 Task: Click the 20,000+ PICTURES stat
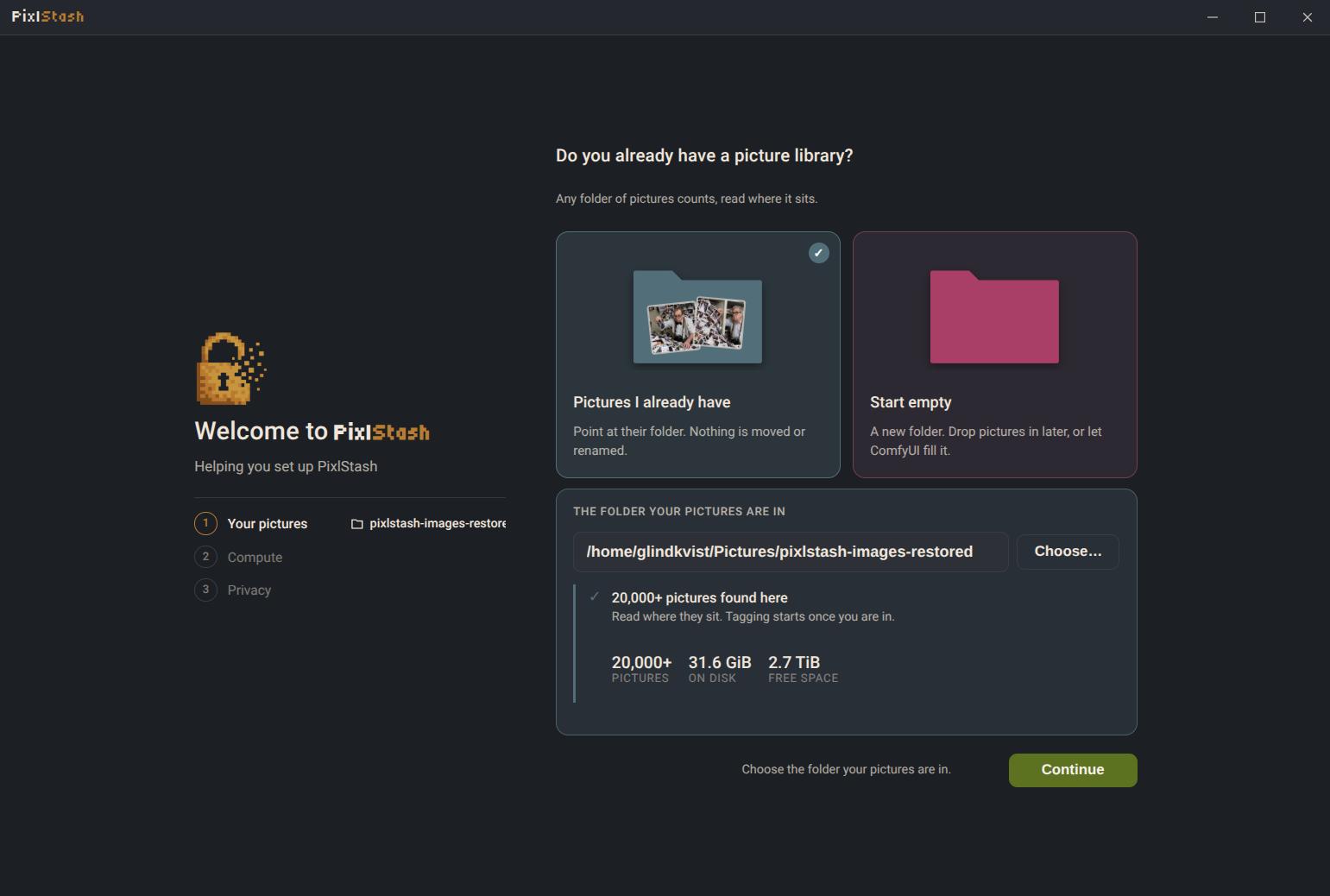click(641, 669)
